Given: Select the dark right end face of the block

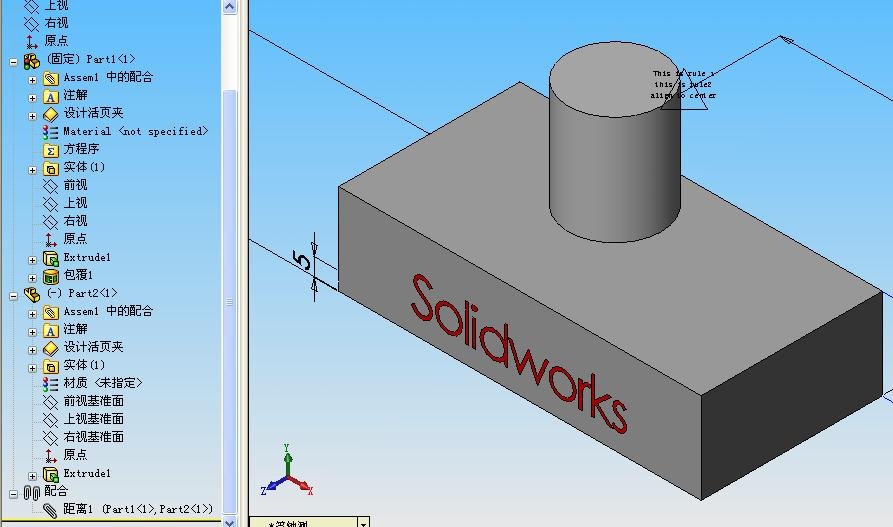Looking at the screenshot, I should coord(792,395).
